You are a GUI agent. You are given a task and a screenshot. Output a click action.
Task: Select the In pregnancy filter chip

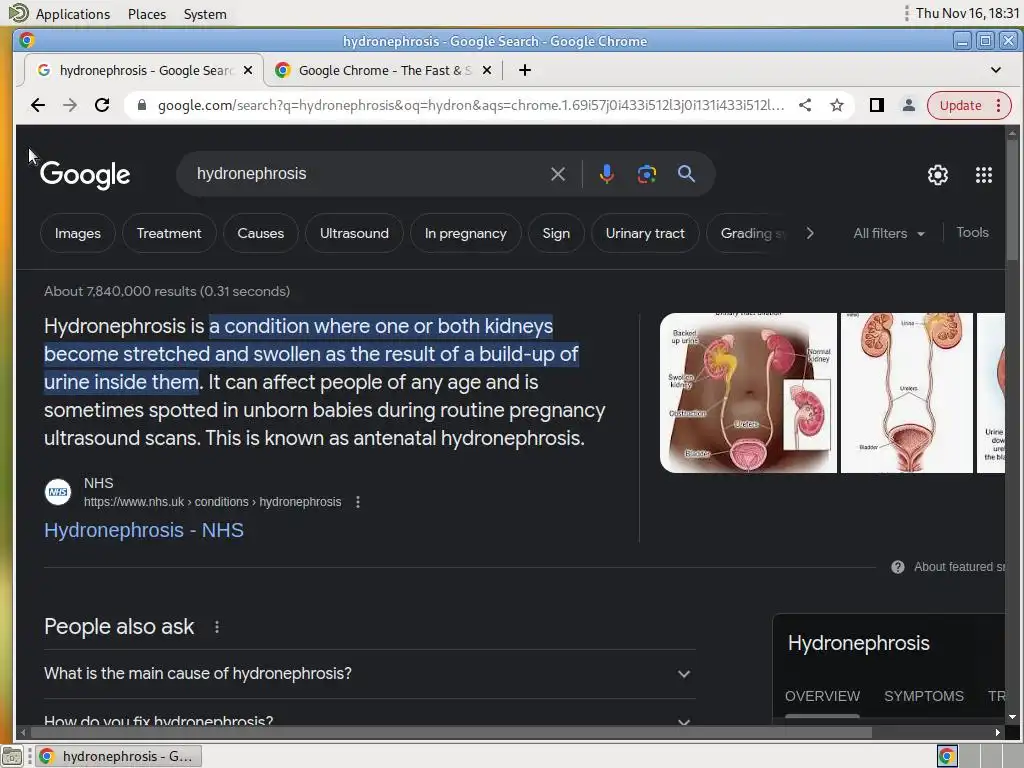pyautogui.click(x=466, y=233)
